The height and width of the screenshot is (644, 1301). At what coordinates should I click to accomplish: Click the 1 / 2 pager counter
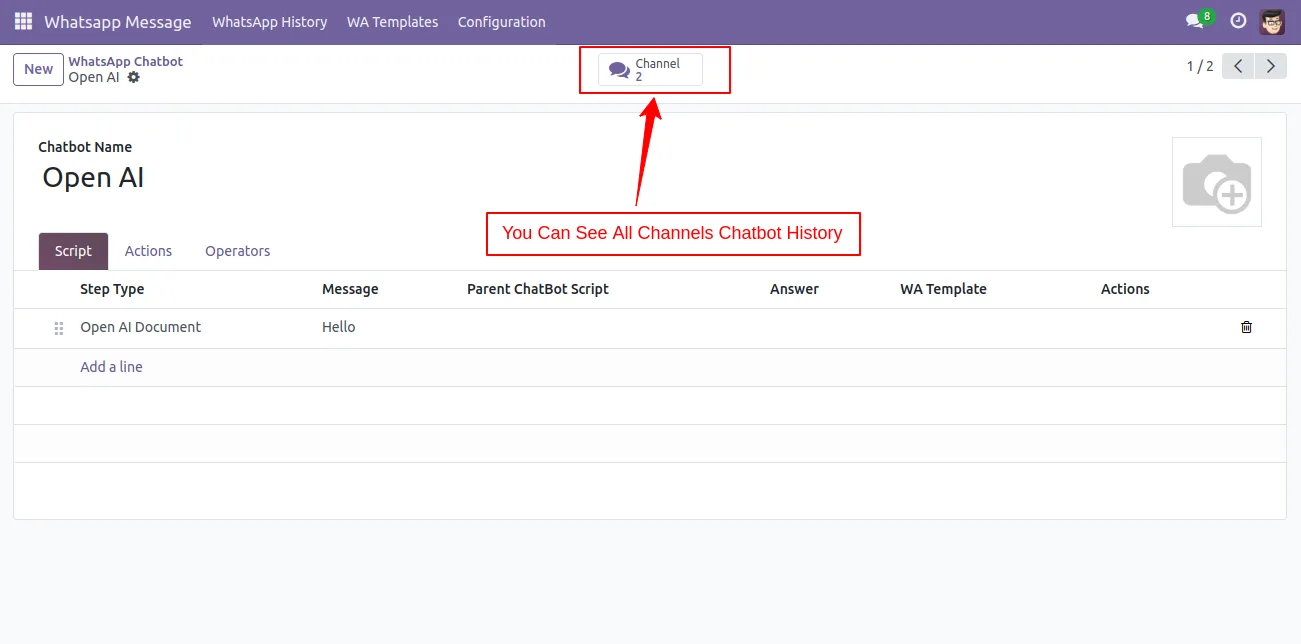tap(1200, 66)
